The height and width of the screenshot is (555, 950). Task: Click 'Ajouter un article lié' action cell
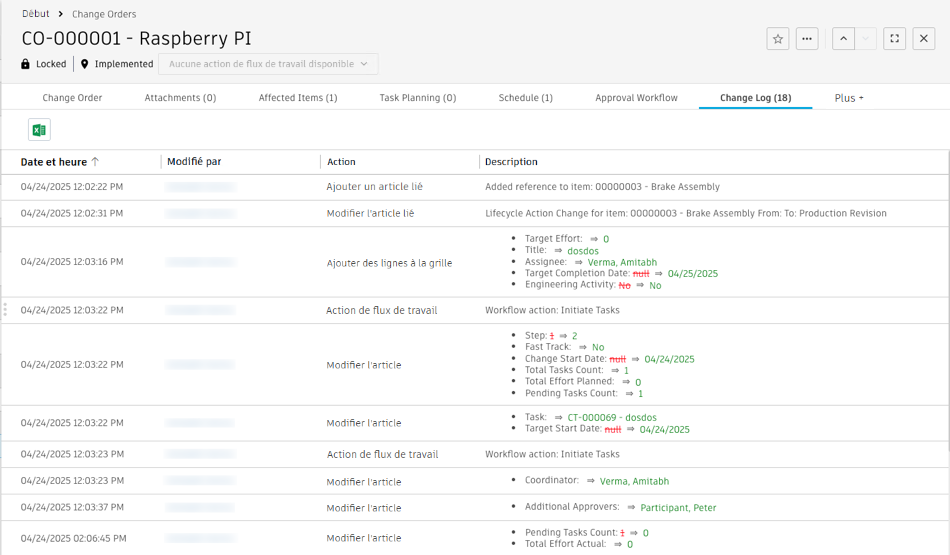pyautogui.click(x=374, y=187)
